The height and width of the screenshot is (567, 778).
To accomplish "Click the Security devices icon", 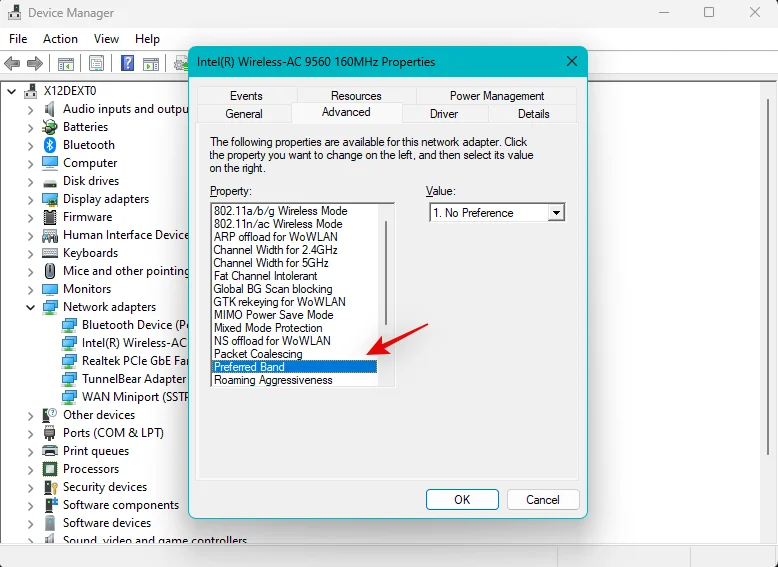I will pyautogui.click(x=50, y=487).
